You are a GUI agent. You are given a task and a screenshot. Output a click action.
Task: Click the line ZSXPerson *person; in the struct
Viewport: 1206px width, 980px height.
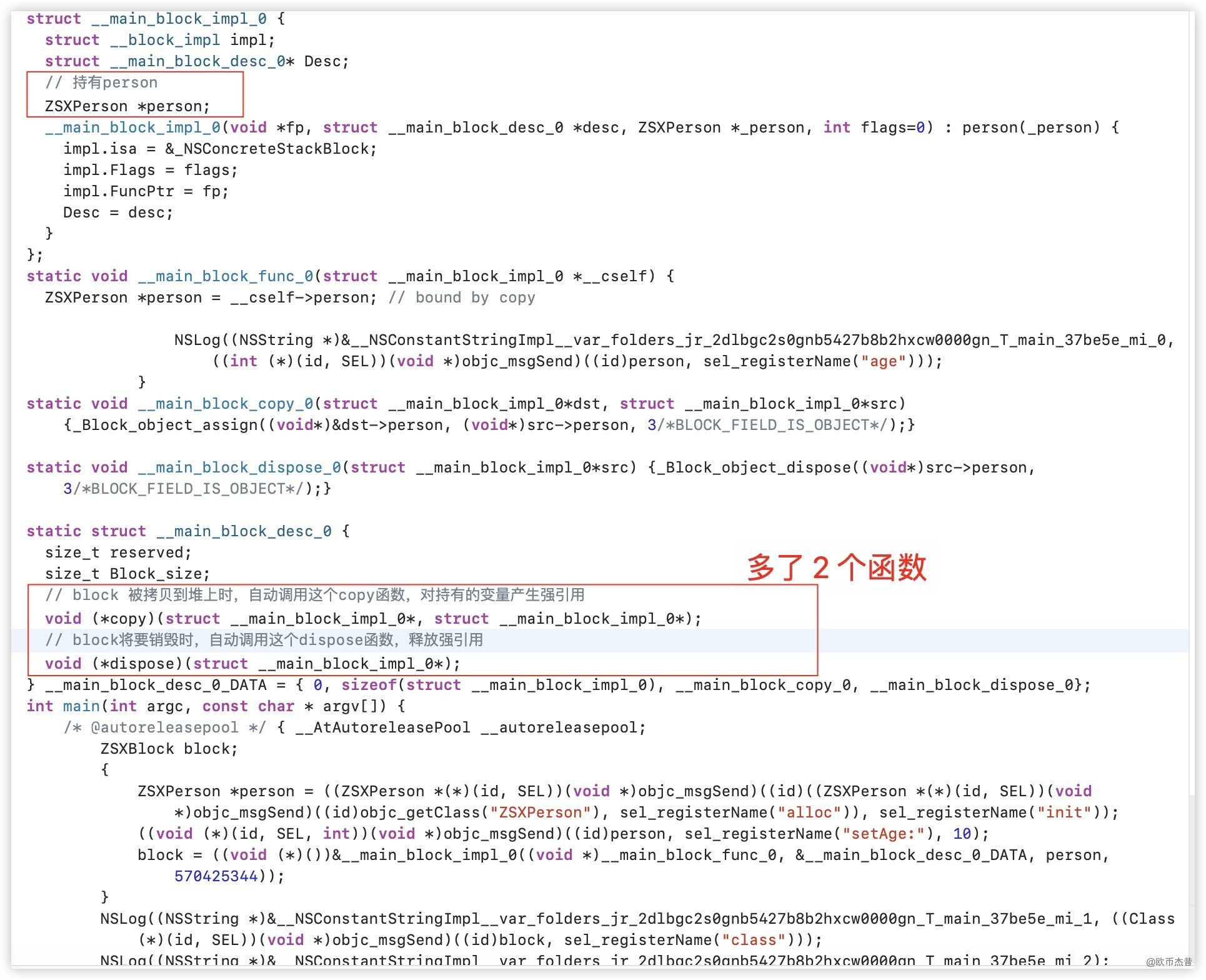[x=127, y=106]
